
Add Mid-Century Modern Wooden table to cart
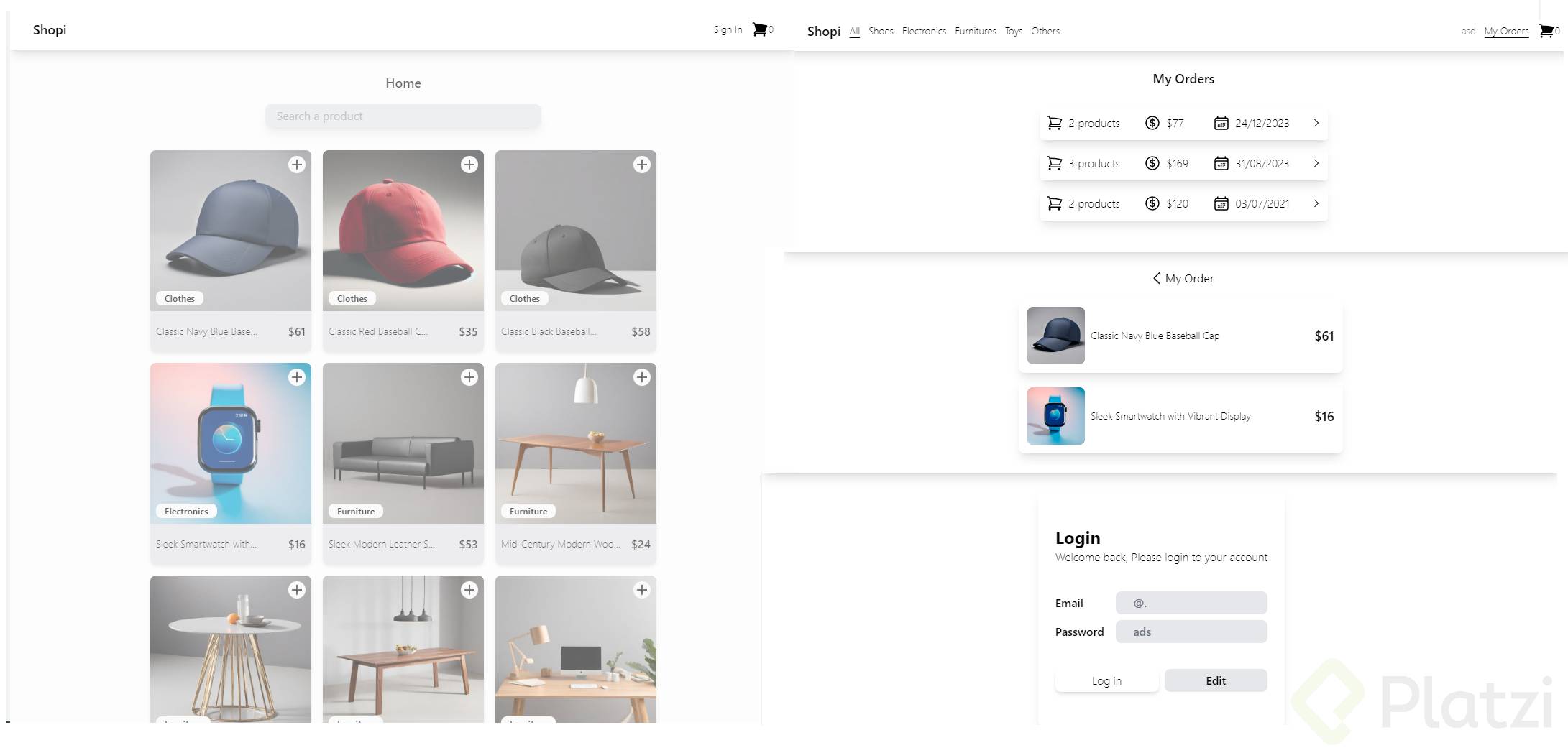(x=642, y=377)
